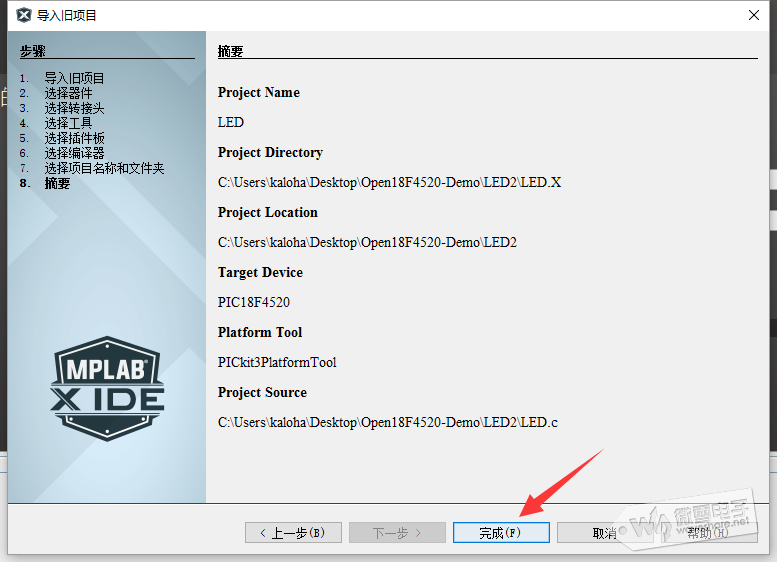Select step 7 选择项目名称和文件夹

pyautogui.click(x=104, y=168)
